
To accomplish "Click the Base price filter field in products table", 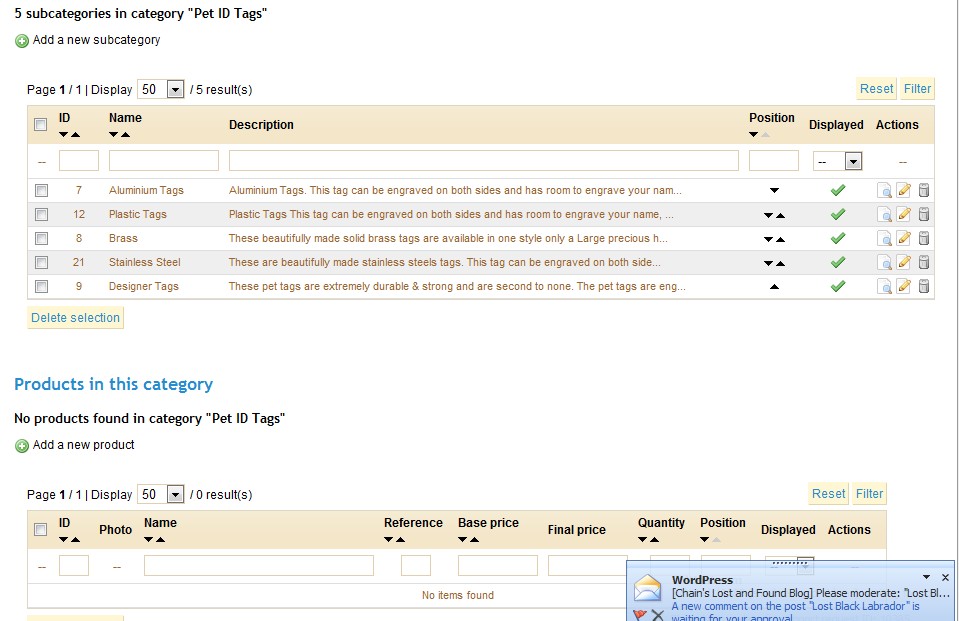I will click(x=497, y=566).
